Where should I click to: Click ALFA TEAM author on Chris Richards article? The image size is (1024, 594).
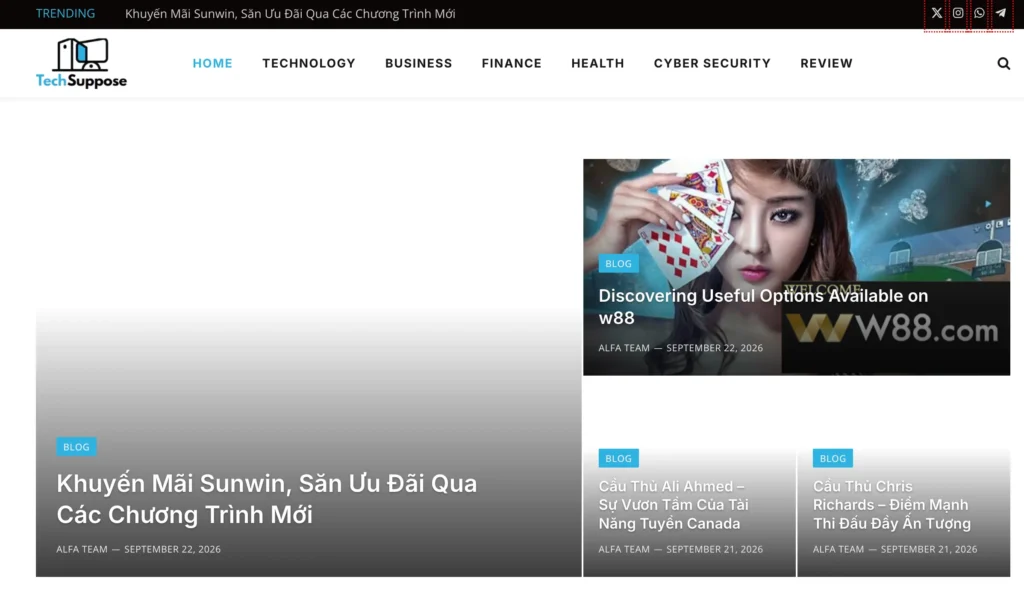[838, 549]
